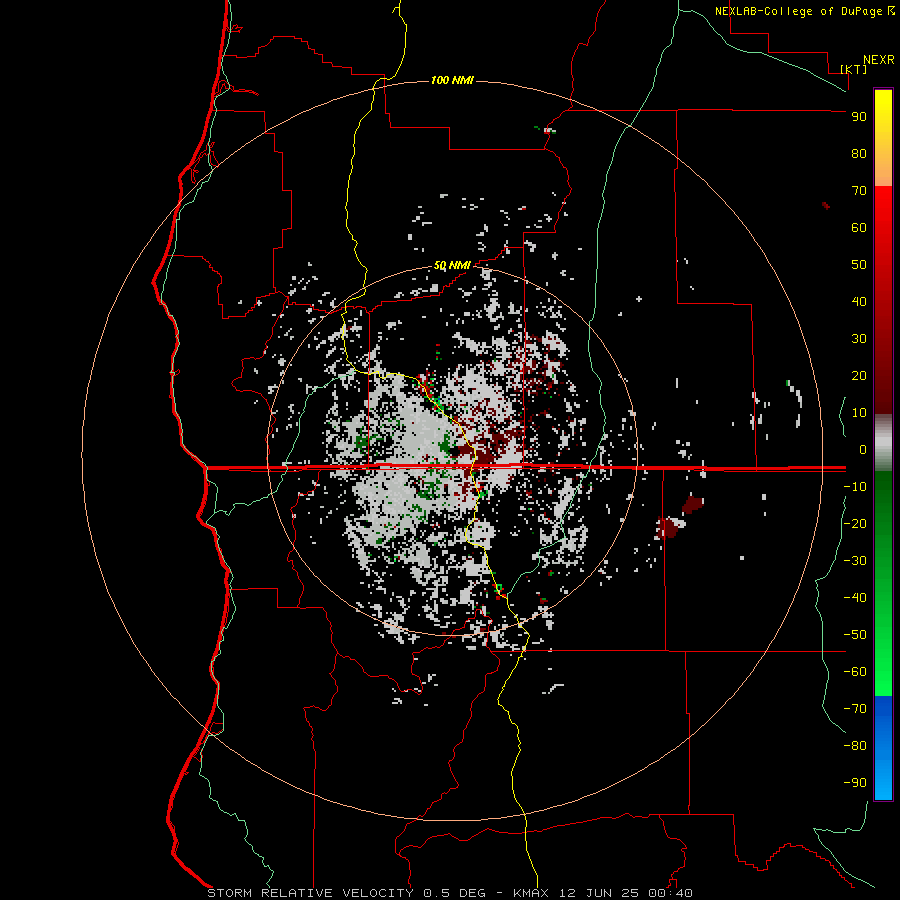Click the KMAX radar site identifier
This screenshot has height=900, width=900.
[531, 893]
